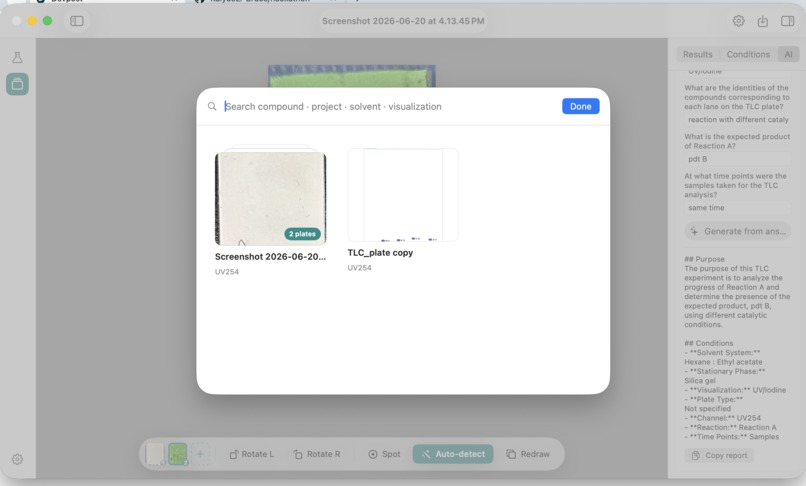
Task: Switch to the Results tab
Action: [x=698, y=55]
